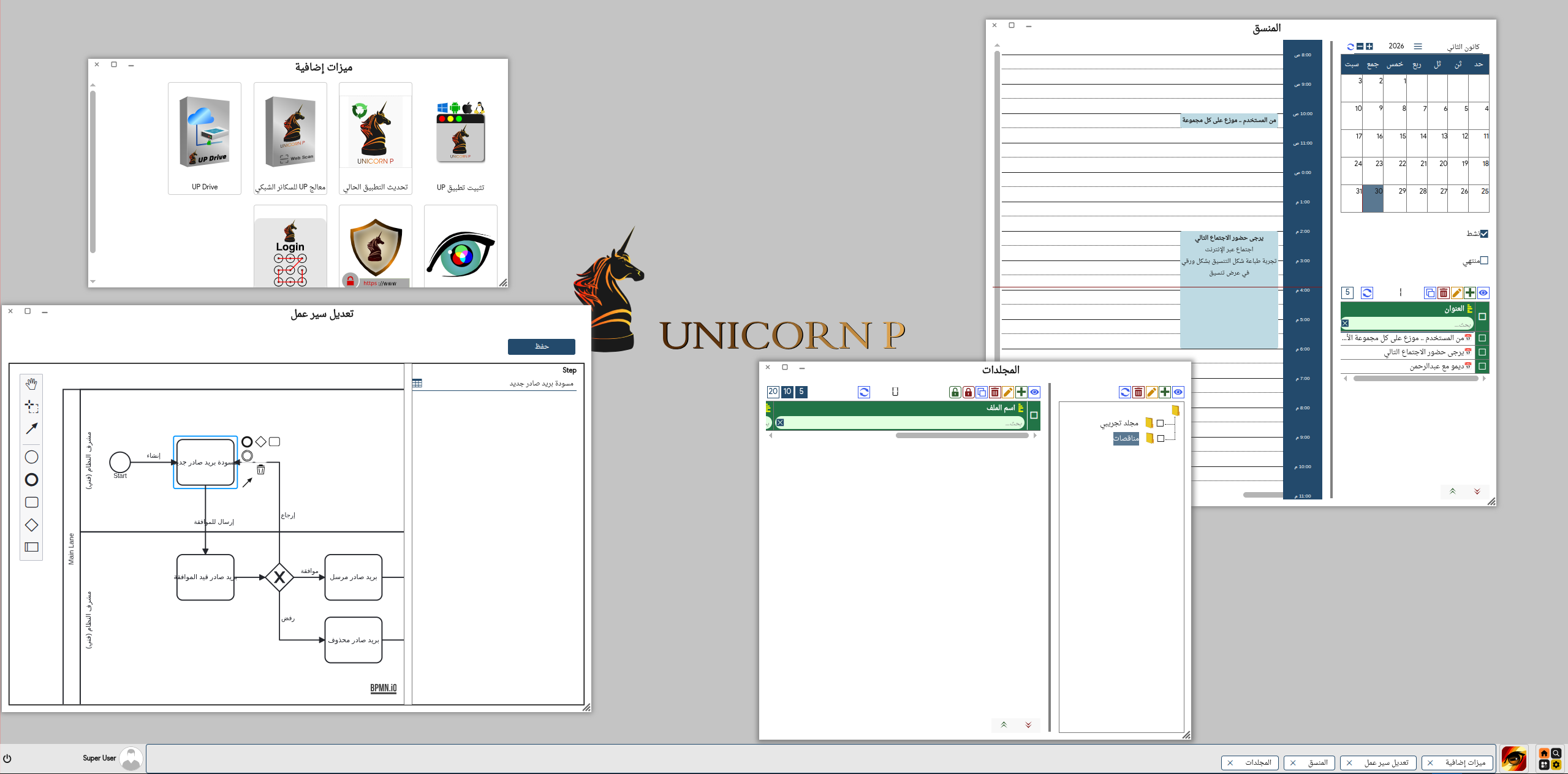Add a gateway diamond from the palette

31,525
